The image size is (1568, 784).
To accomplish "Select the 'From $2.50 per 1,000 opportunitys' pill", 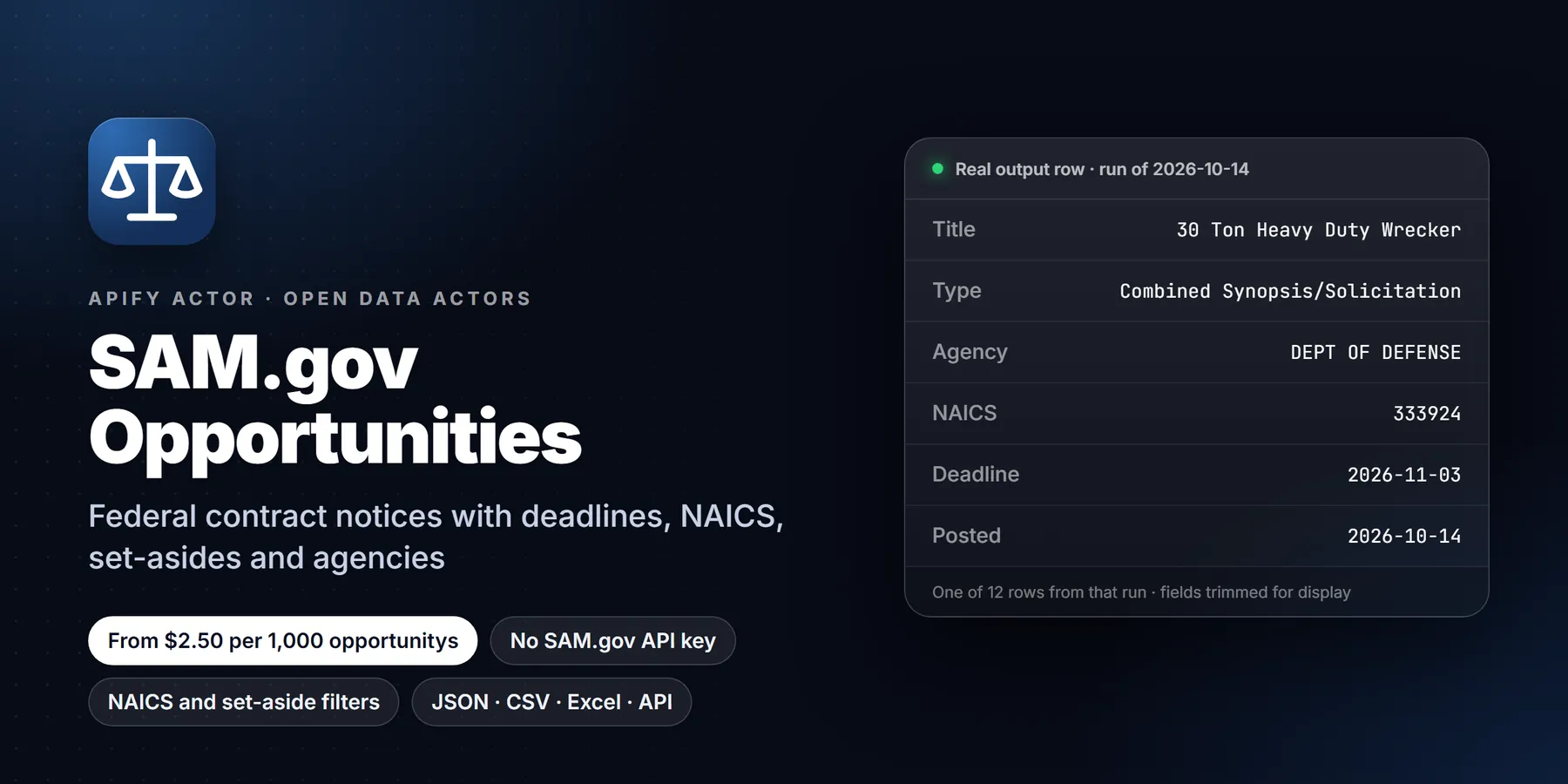I will click(x=282, y=641).
